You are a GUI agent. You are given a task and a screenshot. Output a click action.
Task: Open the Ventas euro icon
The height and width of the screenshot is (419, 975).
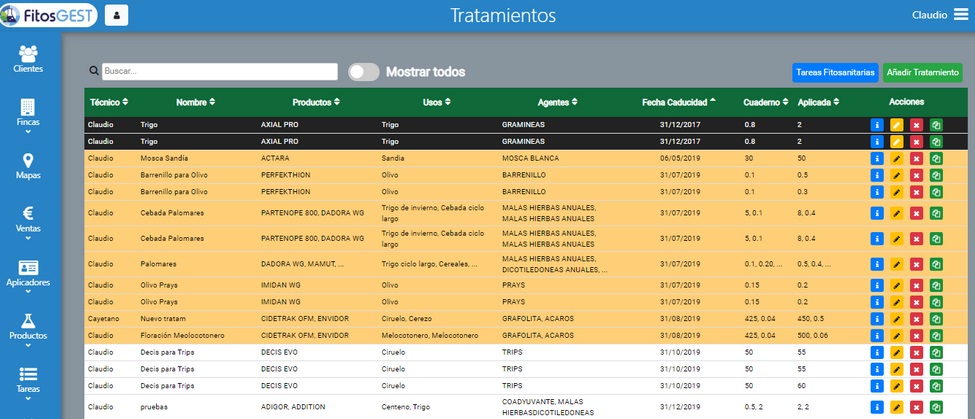pyautogui.click(x=28, y=213)
